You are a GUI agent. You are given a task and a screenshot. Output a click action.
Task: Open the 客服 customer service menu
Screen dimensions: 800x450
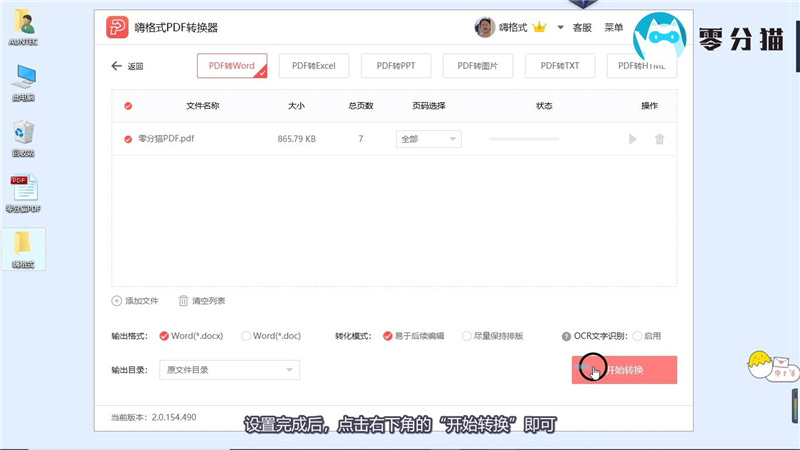(x=582, y=28)
